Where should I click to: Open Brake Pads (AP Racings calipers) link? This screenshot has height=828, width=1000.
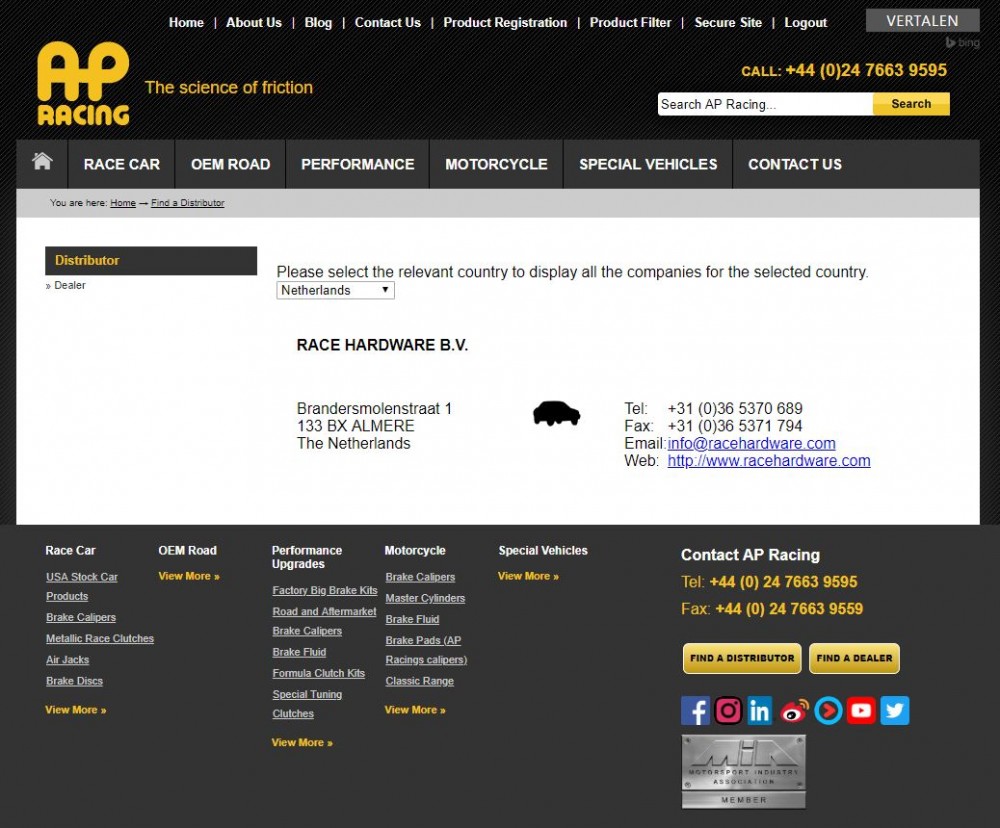[x=426, y=650]
